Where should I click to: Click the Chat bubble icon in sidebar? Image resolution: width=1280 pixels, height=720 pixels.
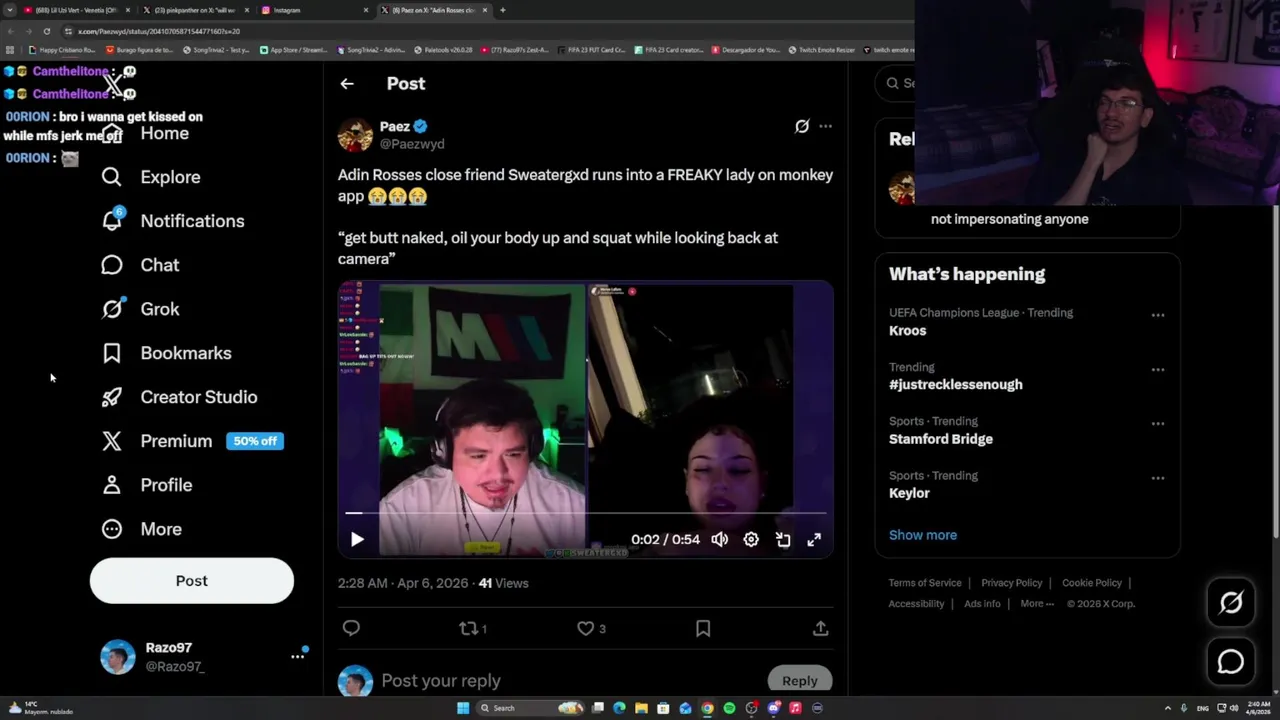[x=112, y=265]
